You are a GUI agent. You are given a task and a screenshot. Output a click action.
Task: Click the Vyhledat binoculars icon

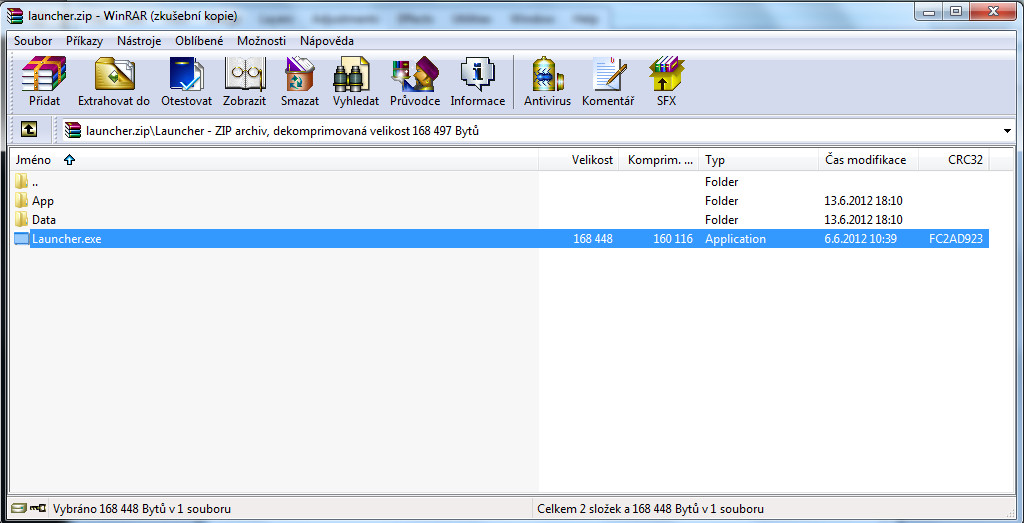point(351,74)
